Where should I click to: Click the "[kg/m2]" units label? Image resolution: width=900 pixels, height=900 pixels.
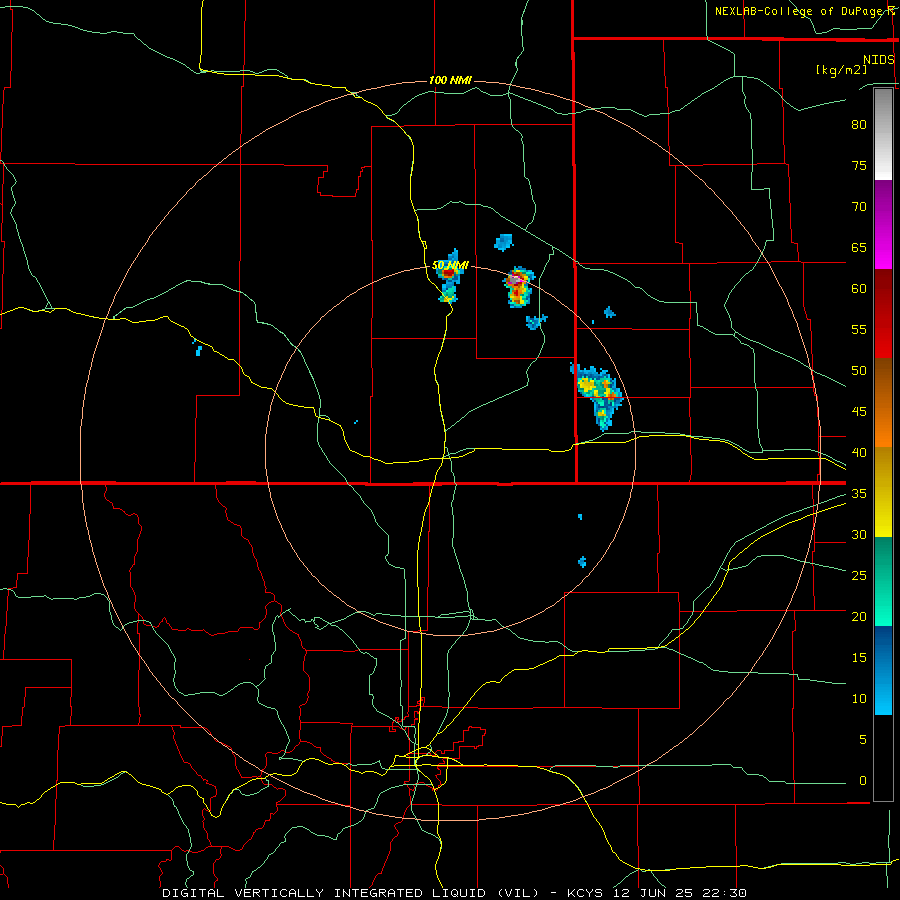[841, 69]
